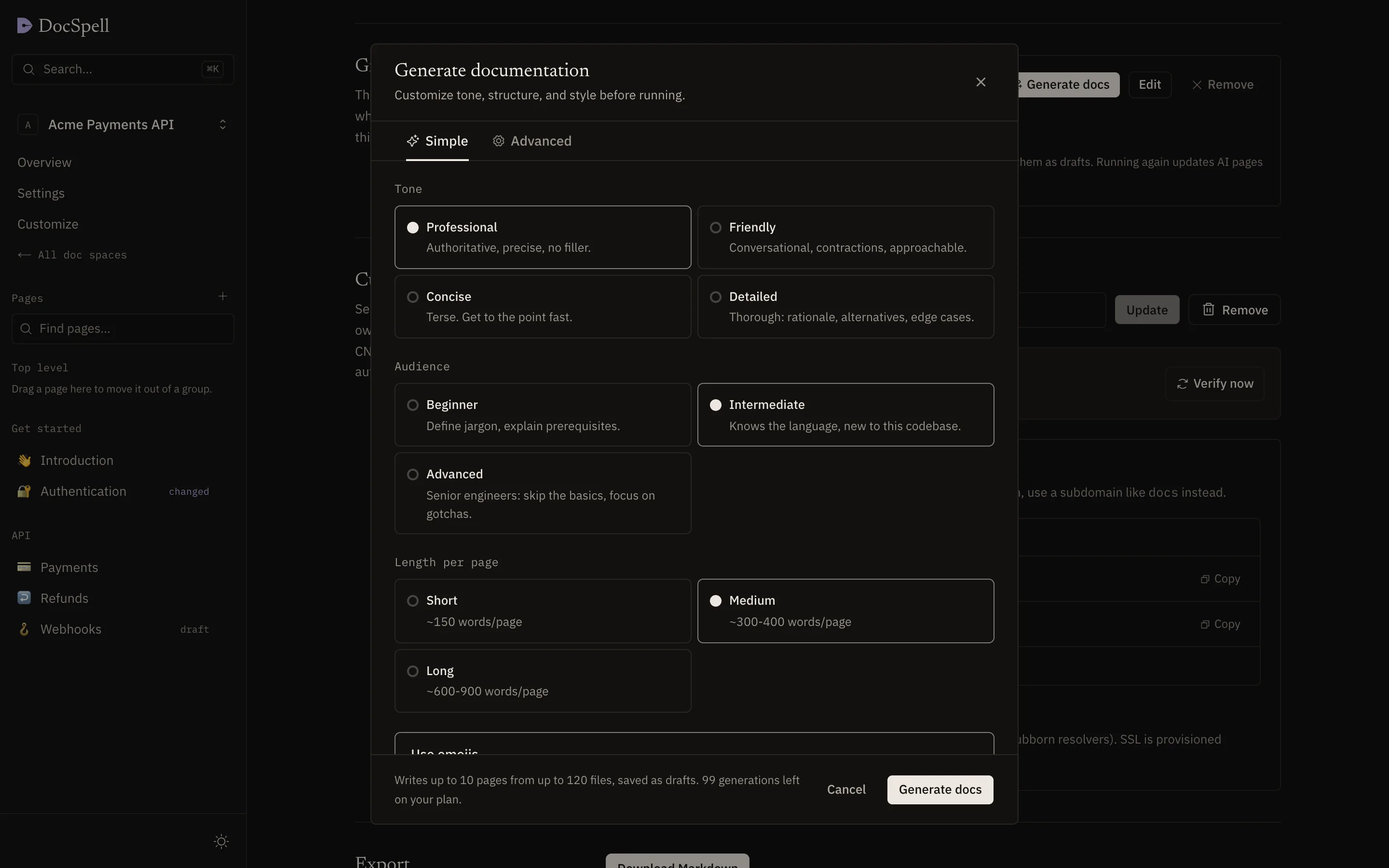
Task: Choose the Concise tone
Action: [543, 307]
